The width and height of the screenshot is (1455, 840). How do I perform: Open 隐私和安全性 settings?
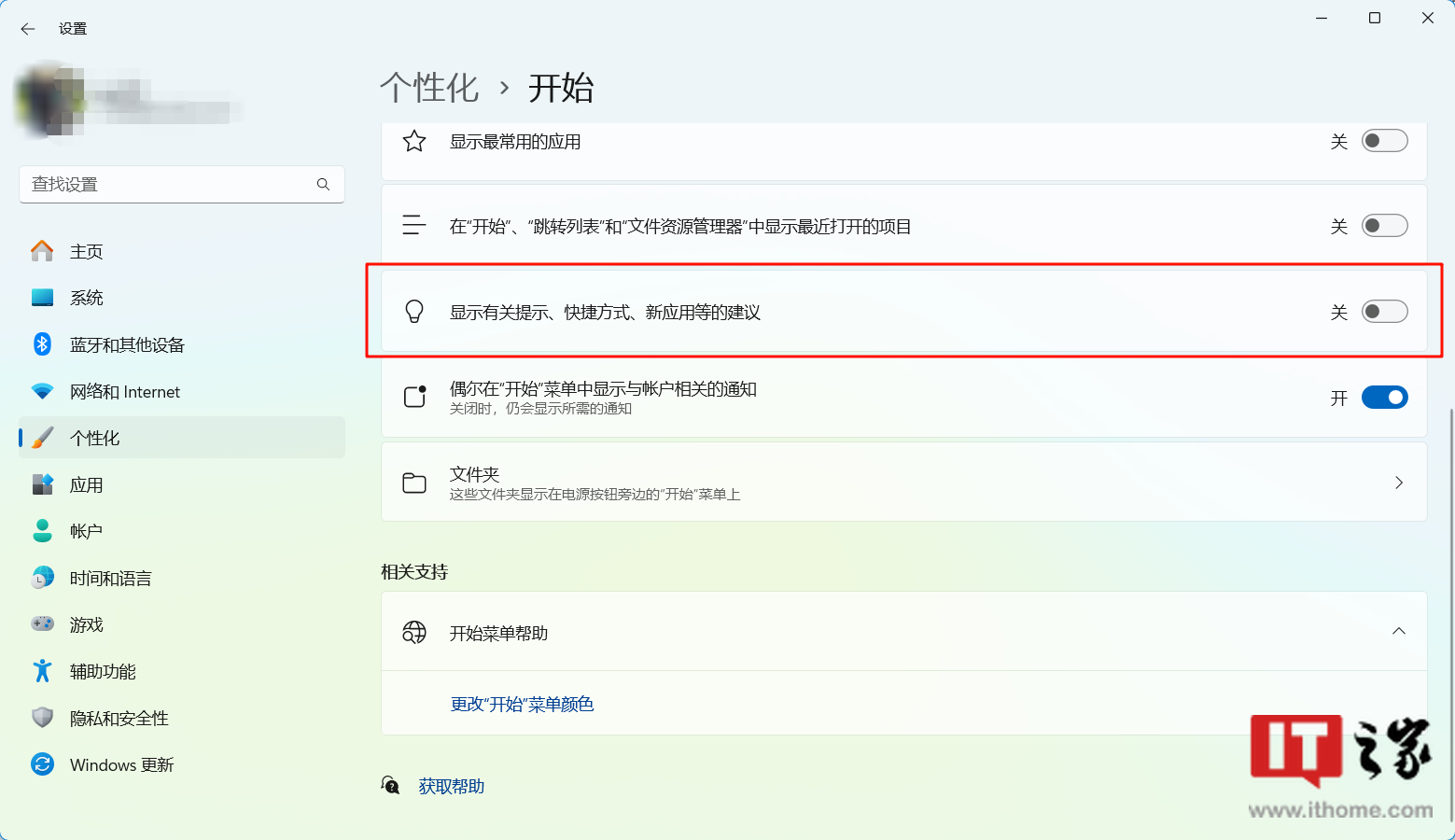point(119,717)
